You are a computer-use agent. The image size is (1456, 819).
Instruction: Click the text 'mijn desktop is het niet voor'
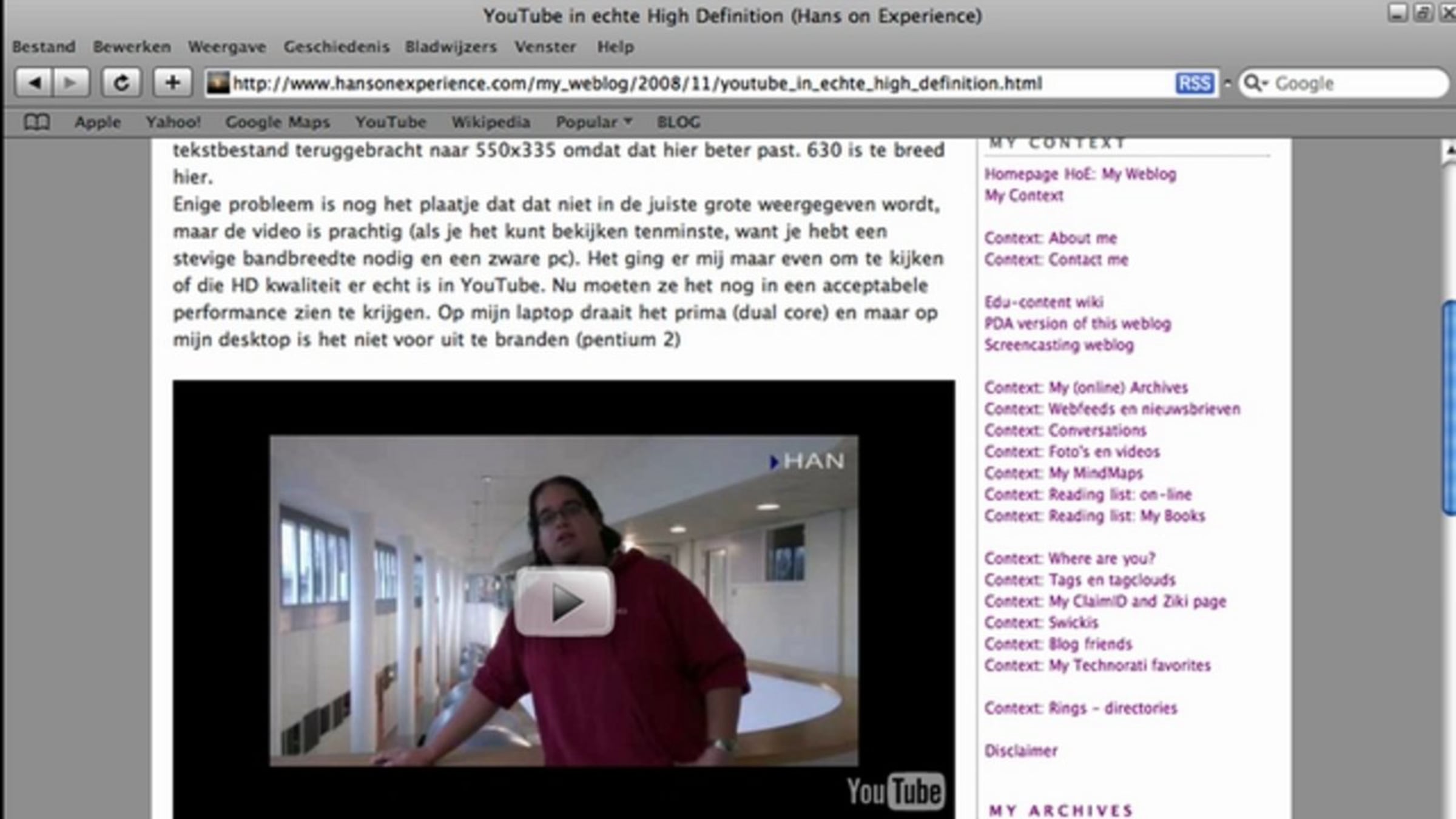304,340
